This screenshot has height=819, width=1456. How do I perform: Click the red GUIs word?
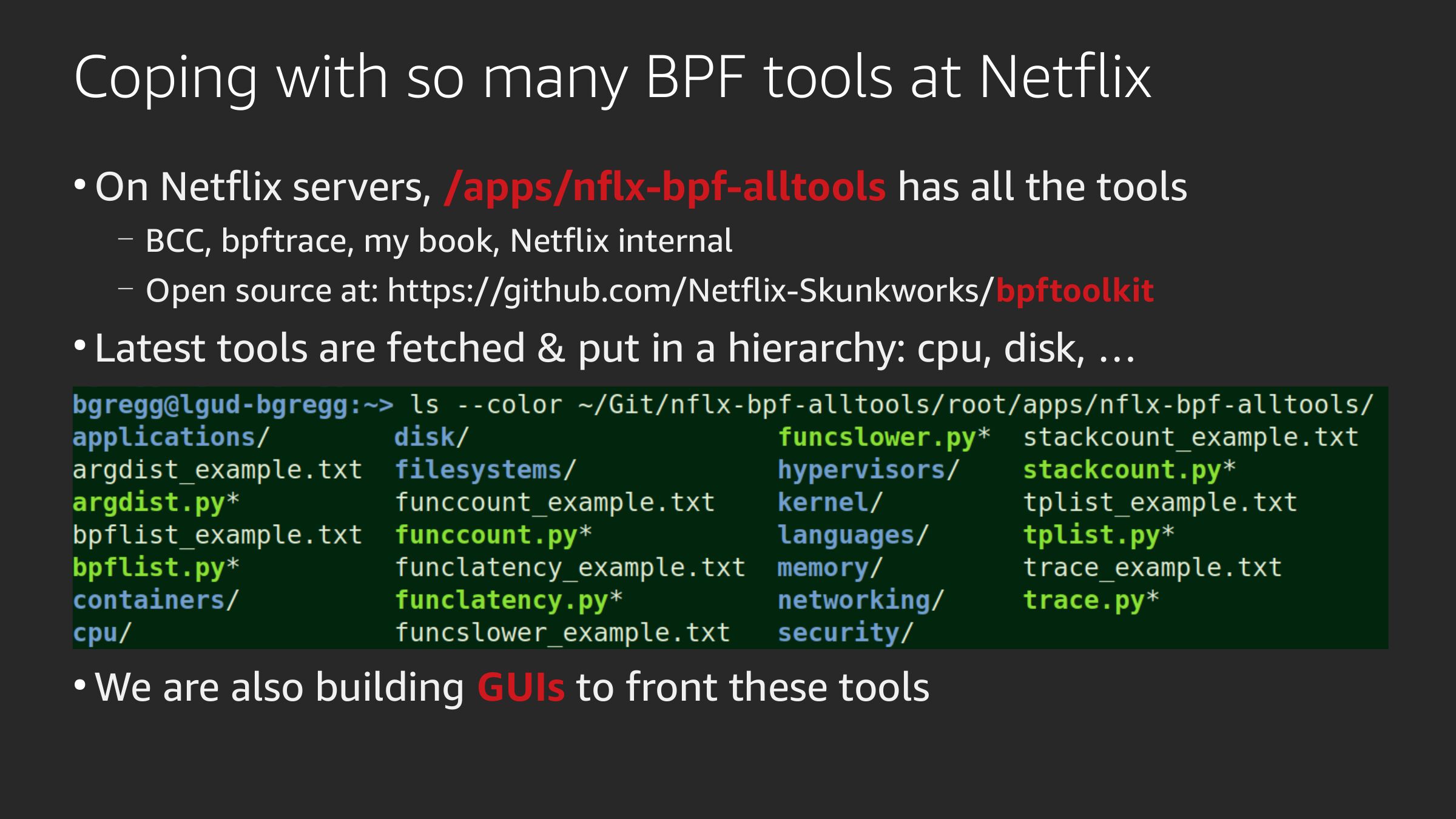[x=521, y=687]
